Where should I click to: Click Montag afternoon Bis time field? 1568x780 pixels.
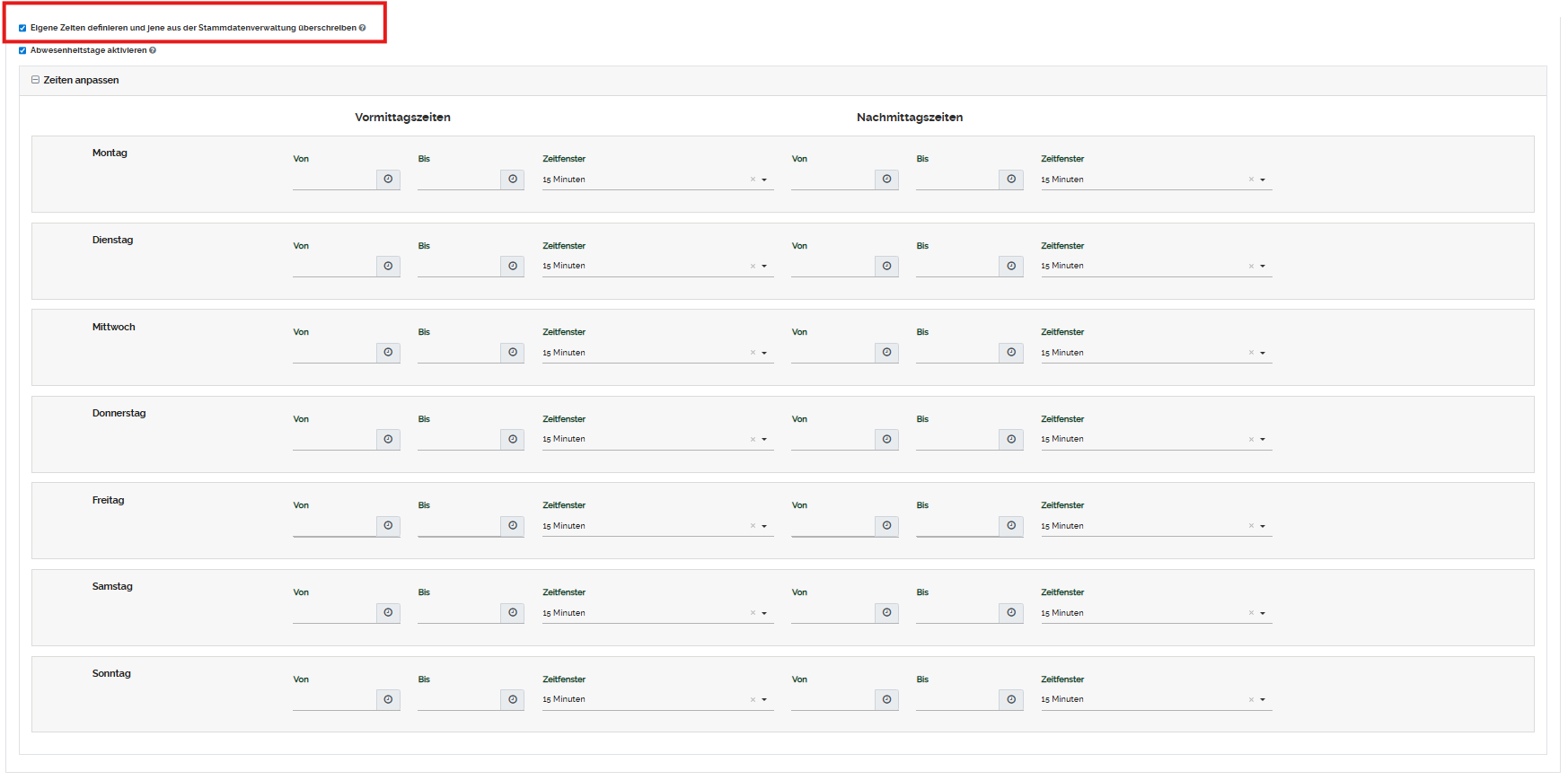pyautogui.click(x=956, y=180)
